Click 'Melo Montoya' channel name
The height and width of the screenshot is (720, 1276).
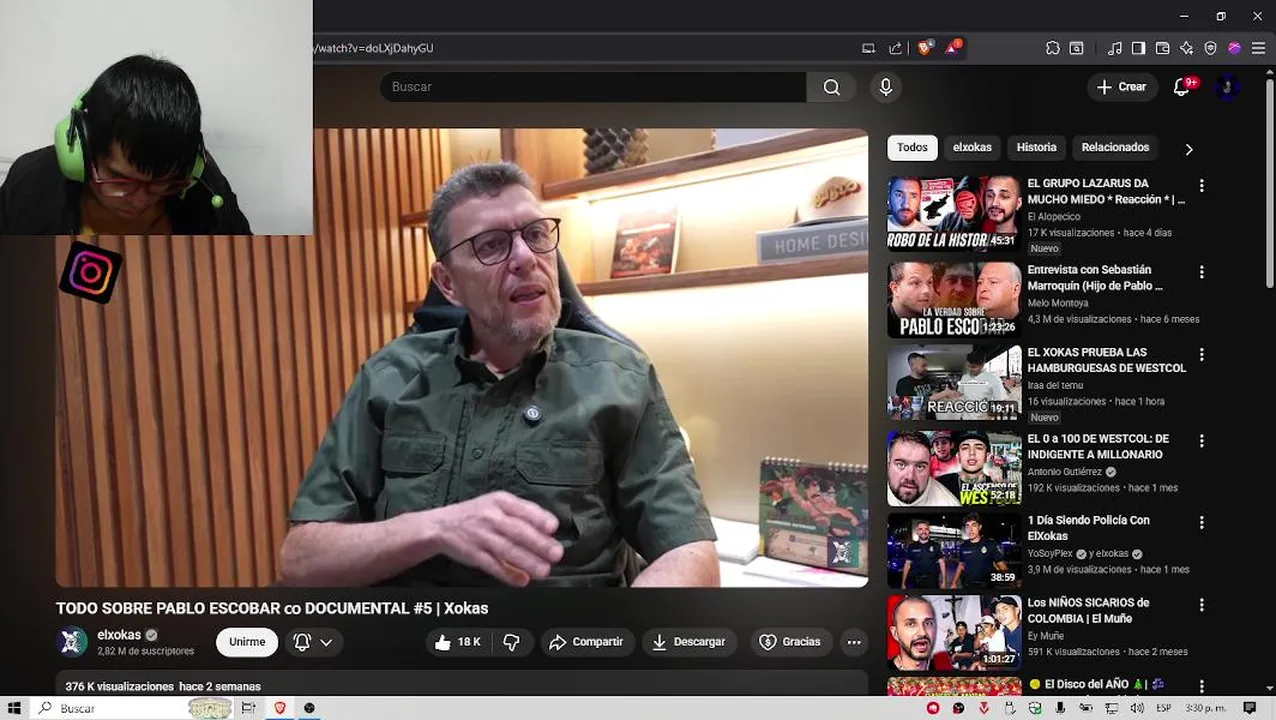1058,303
